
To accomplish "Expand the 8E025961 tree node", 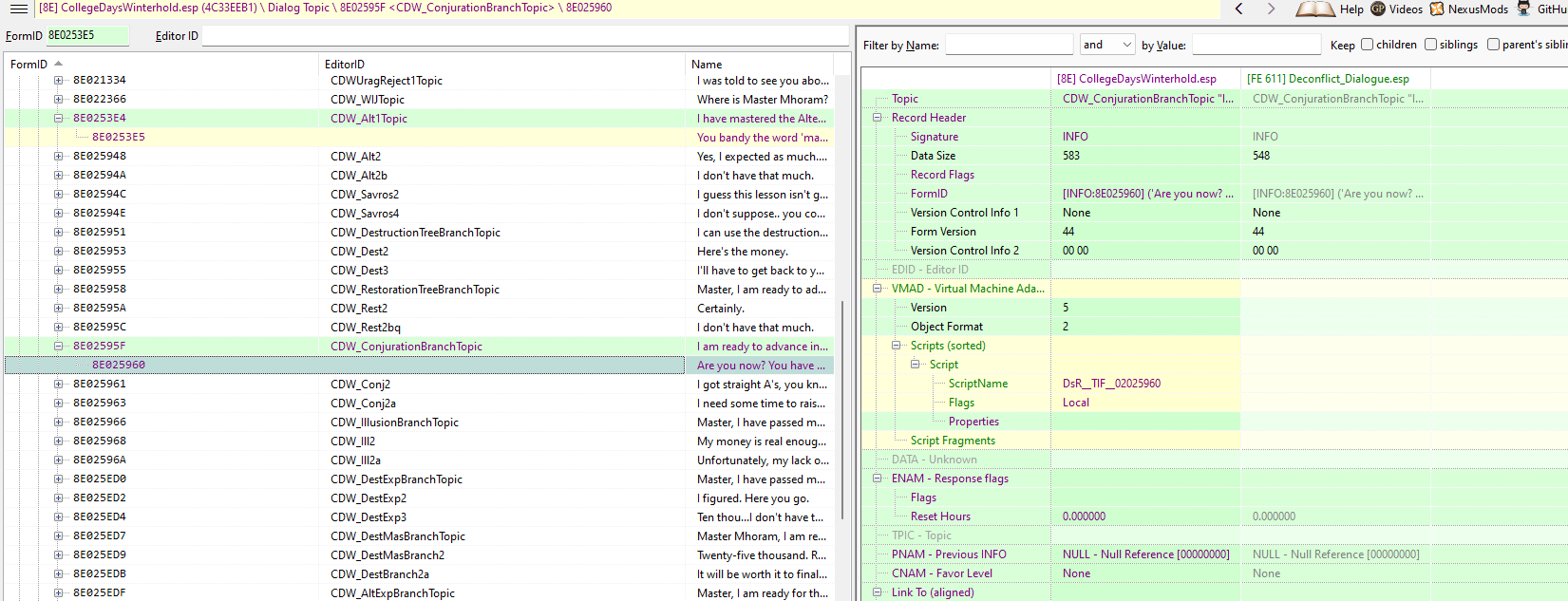I will pyautogui.click(x=58, y=384).
